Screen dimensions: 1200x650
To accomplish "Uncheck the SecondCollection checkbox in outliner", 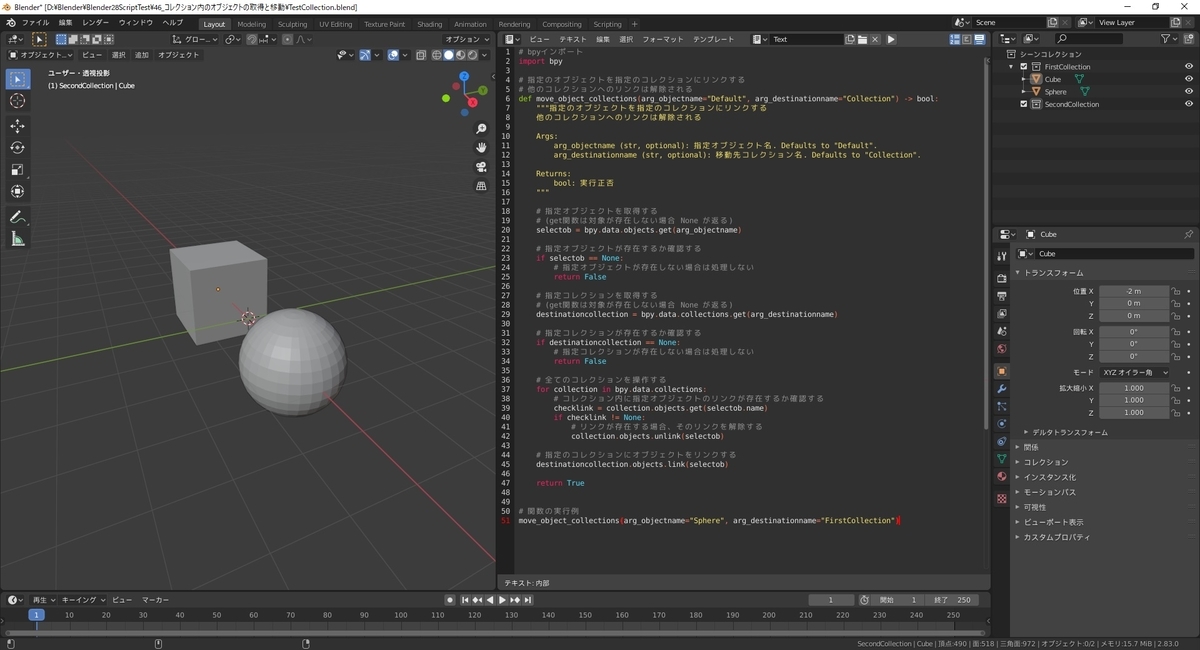I will pos(1023,104).
